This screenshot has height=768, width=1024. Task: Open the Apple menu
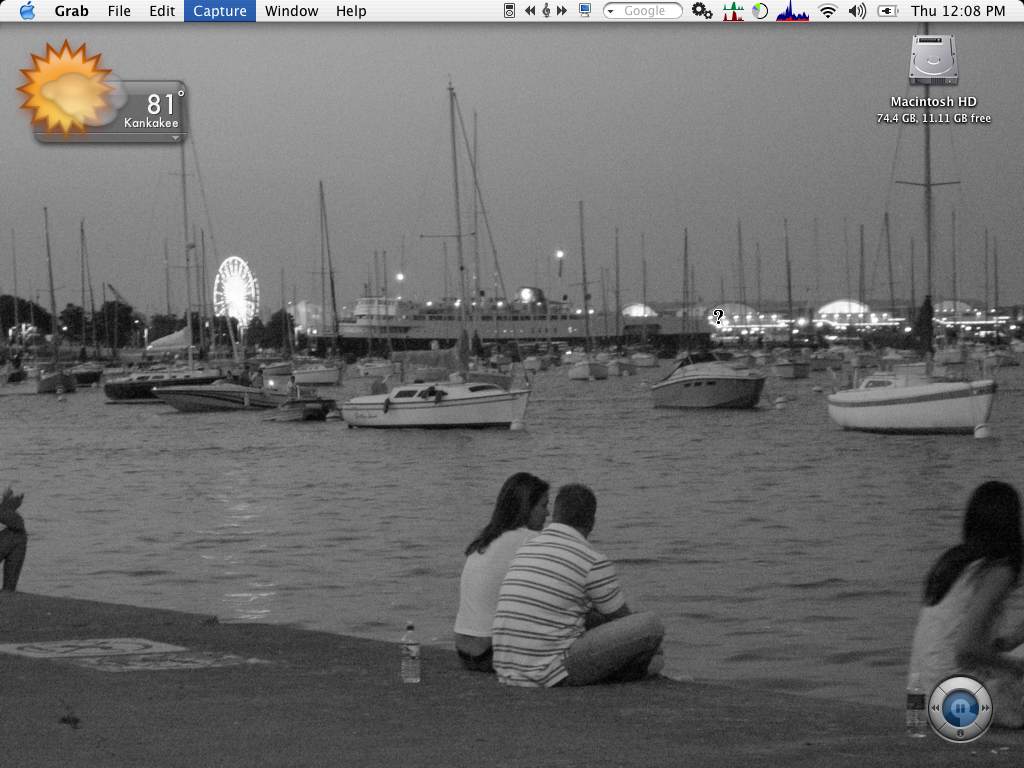(27, 11)
